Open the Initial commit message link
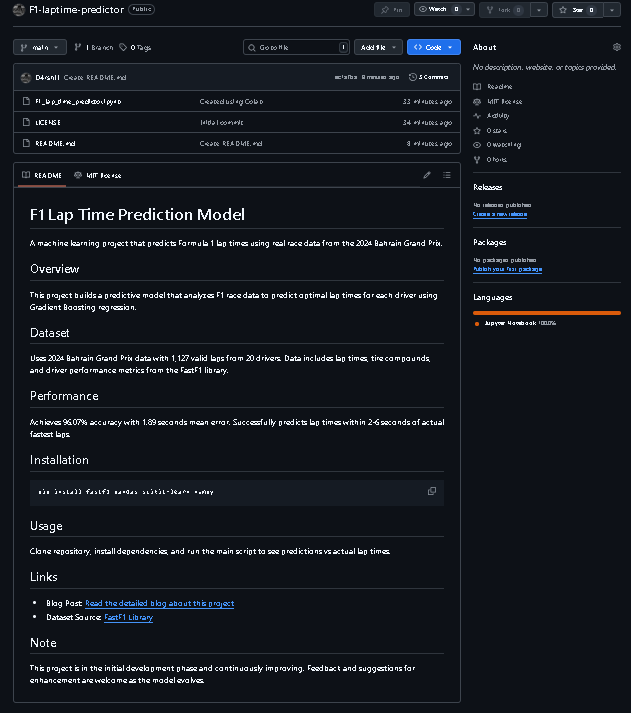This screenshot has width=631, height=713. click(221, 122)
